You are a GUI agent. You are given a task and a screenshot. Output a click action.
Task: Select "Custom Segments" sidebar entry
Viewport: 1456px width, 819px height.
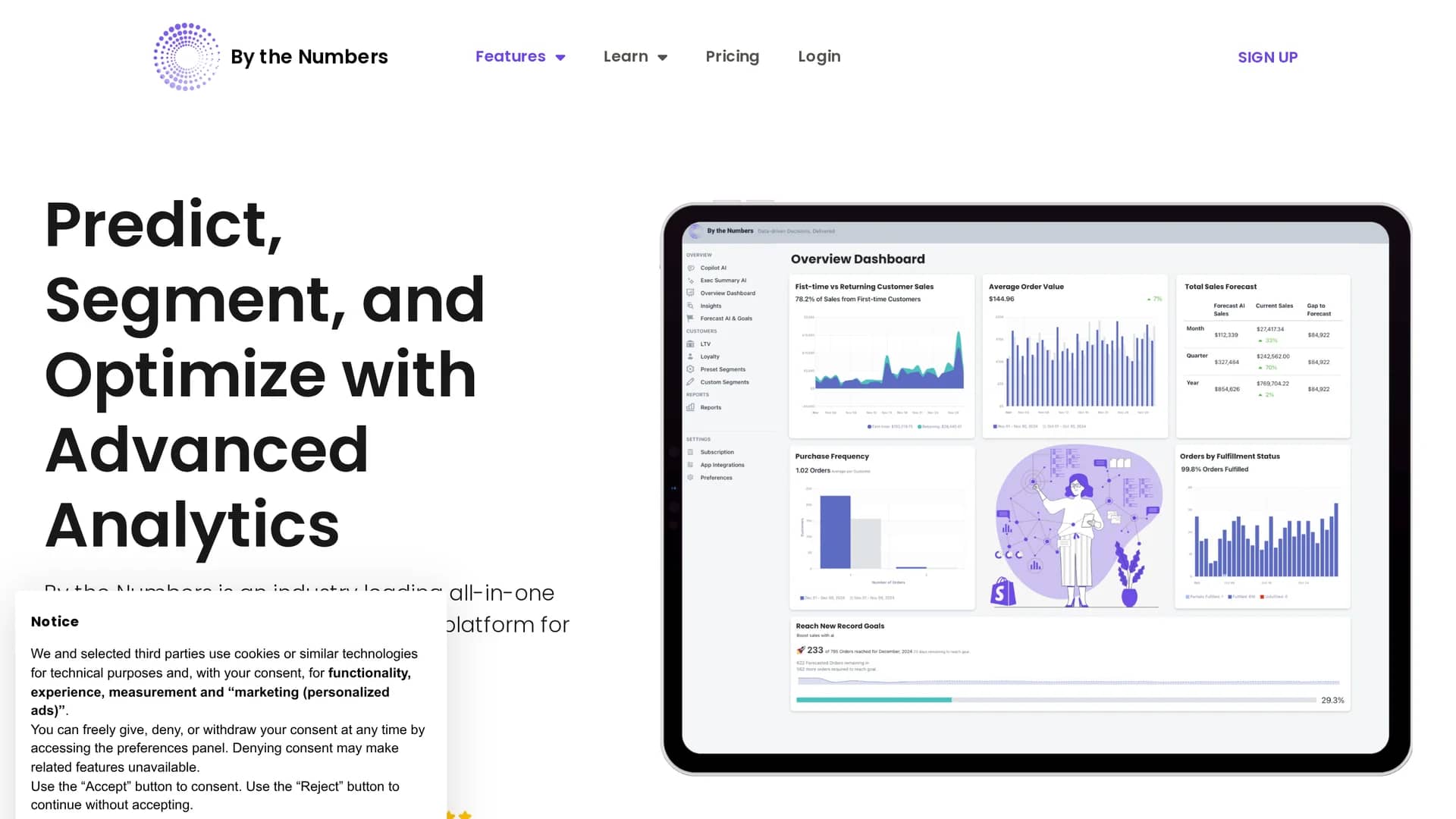pyautogui.click(x=724, y=382)
